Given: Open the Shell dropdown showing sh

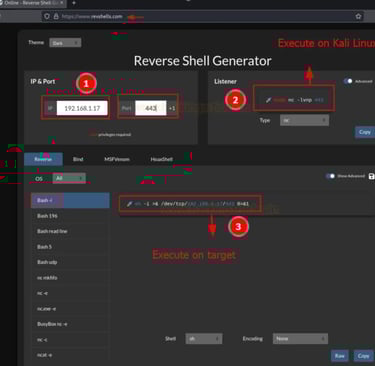Looking at the screenshot, I should (204, 339).
